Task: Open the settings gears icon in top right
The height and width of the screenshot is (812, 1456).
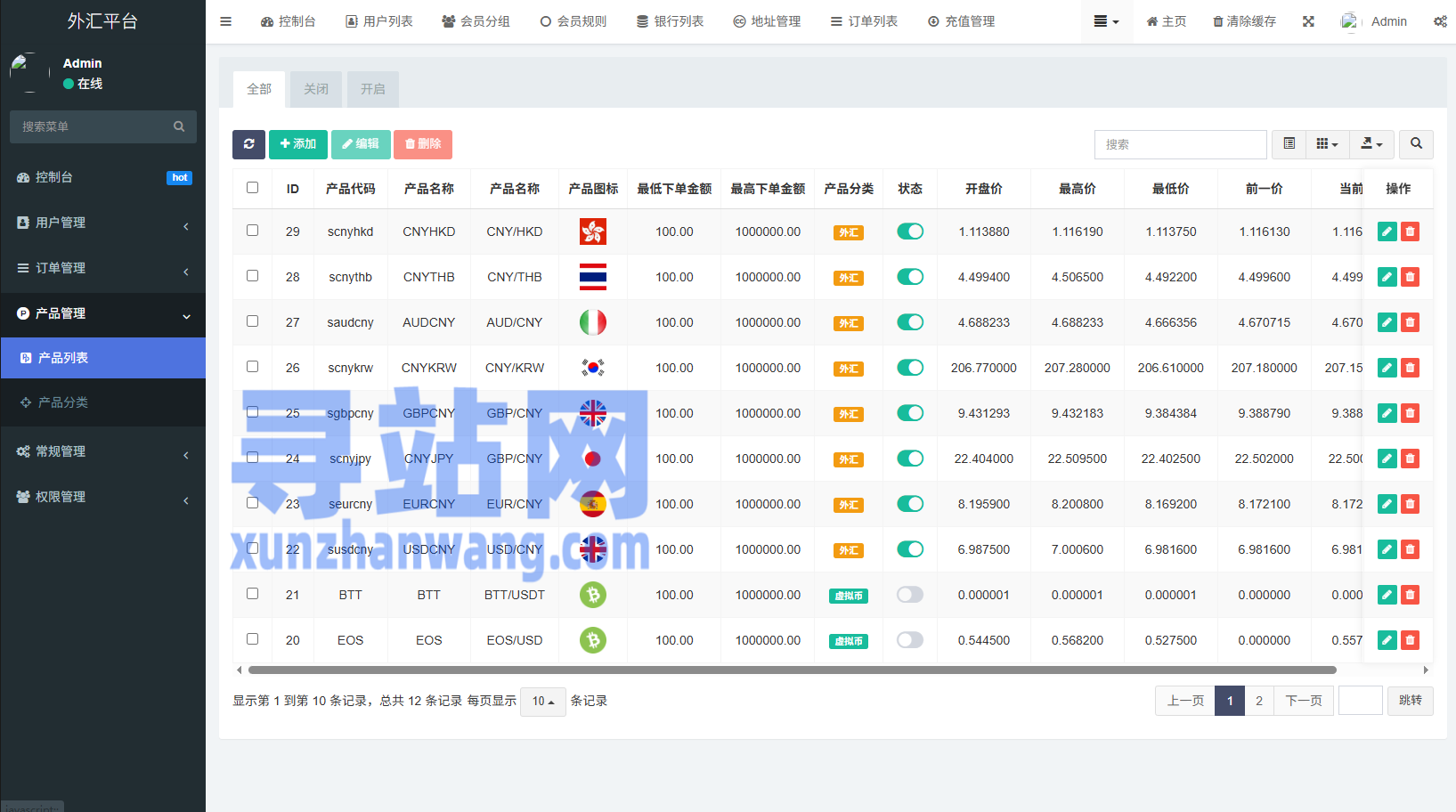Action: [1439, 21]
